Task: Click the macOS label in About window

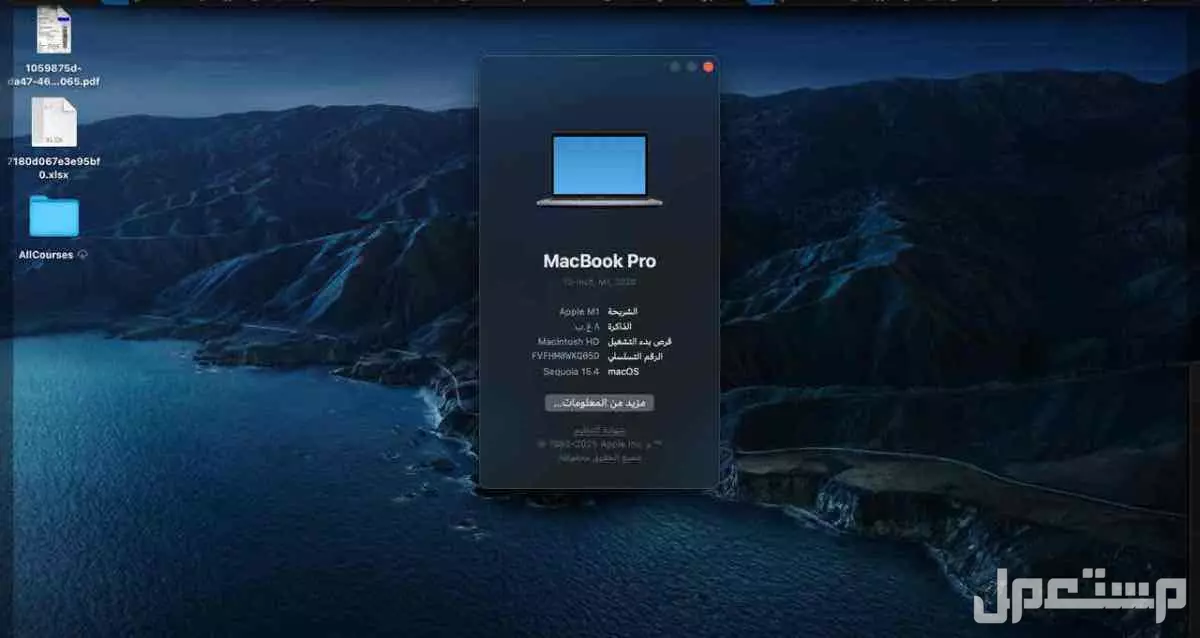Action: 623,371
